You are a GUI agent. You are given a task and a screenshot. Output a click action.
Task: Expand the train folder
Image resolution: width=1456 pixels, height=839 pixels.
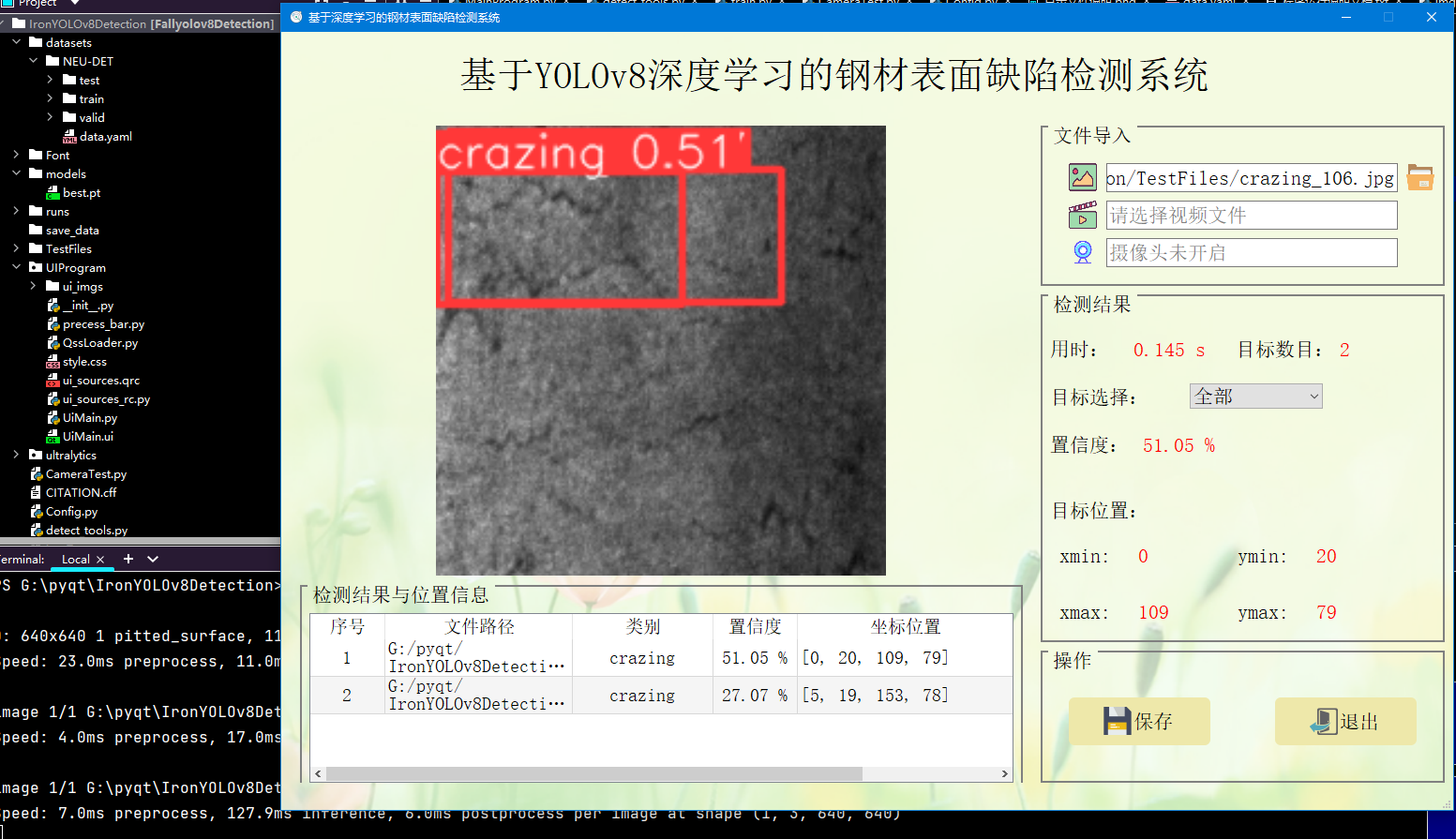(51, 98)
